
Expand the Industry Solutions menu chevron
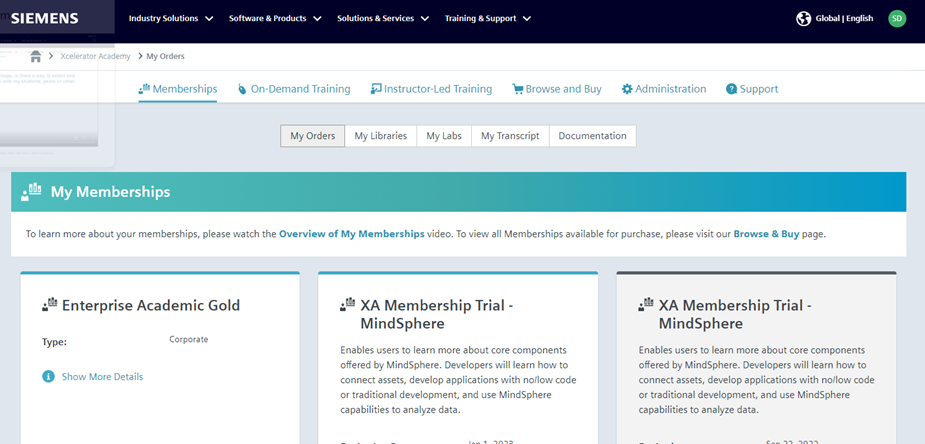(x=209, y=18)
